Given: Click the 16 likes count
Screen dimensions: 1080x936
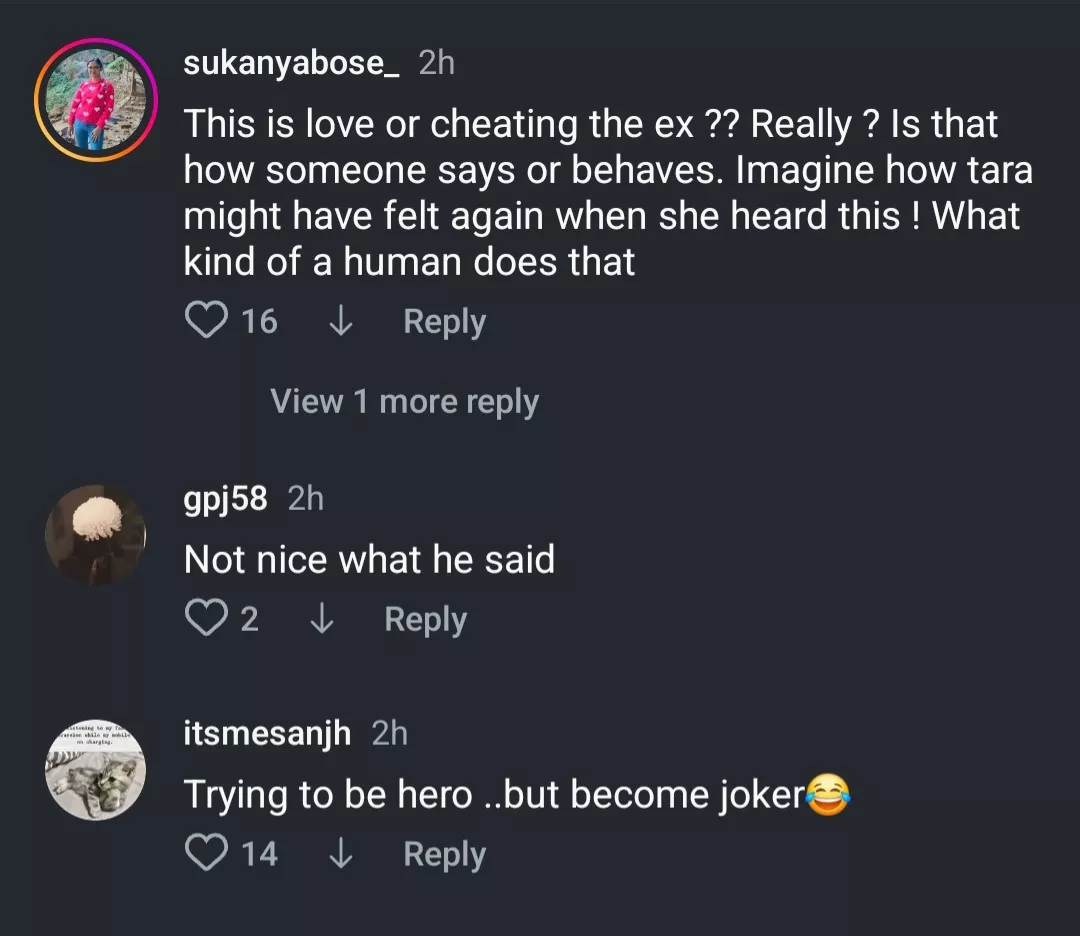Looking at the screenshot, I should coord(259,321).
